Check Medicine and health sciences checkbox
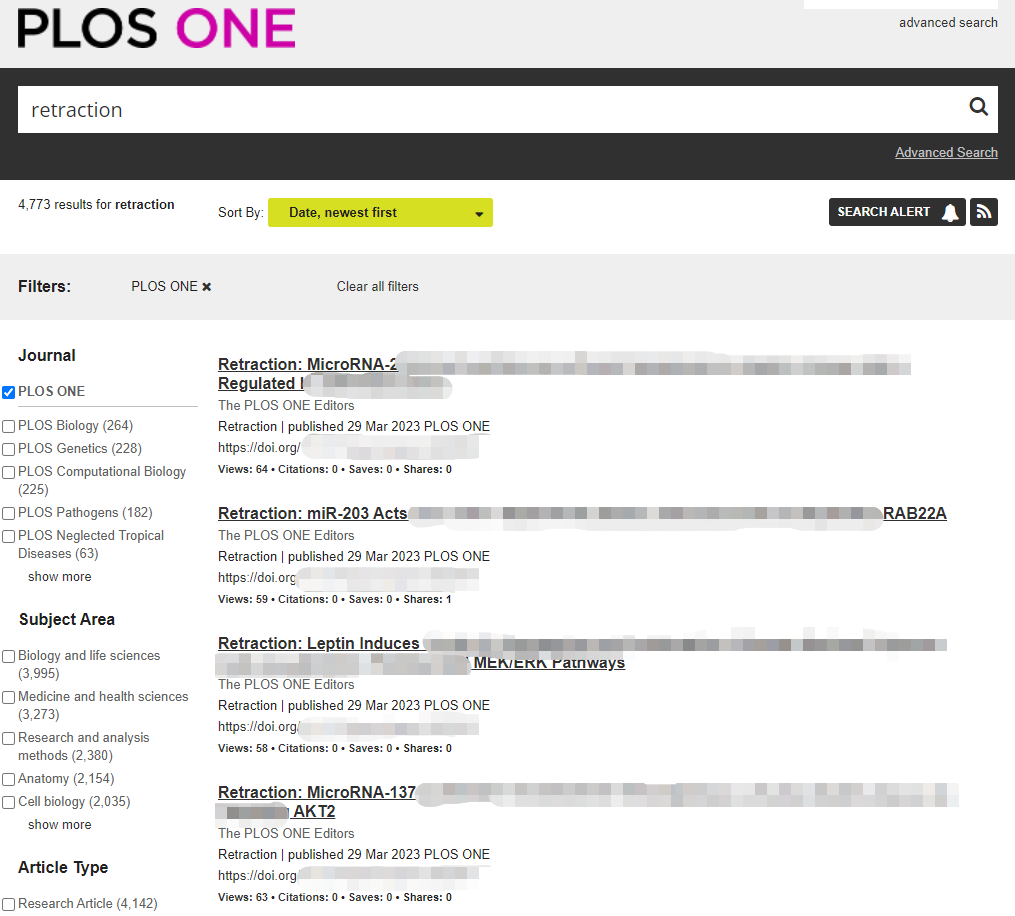The width and height of the screenshot is (1015, 916). [8, 698]
